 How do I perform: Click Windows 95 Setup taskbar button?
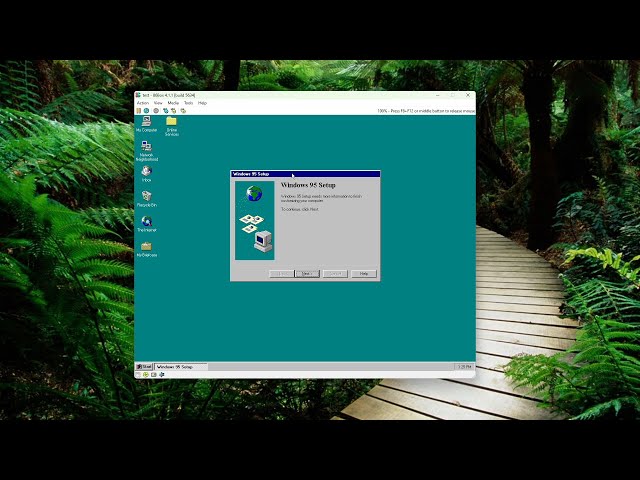click(180, 367)
